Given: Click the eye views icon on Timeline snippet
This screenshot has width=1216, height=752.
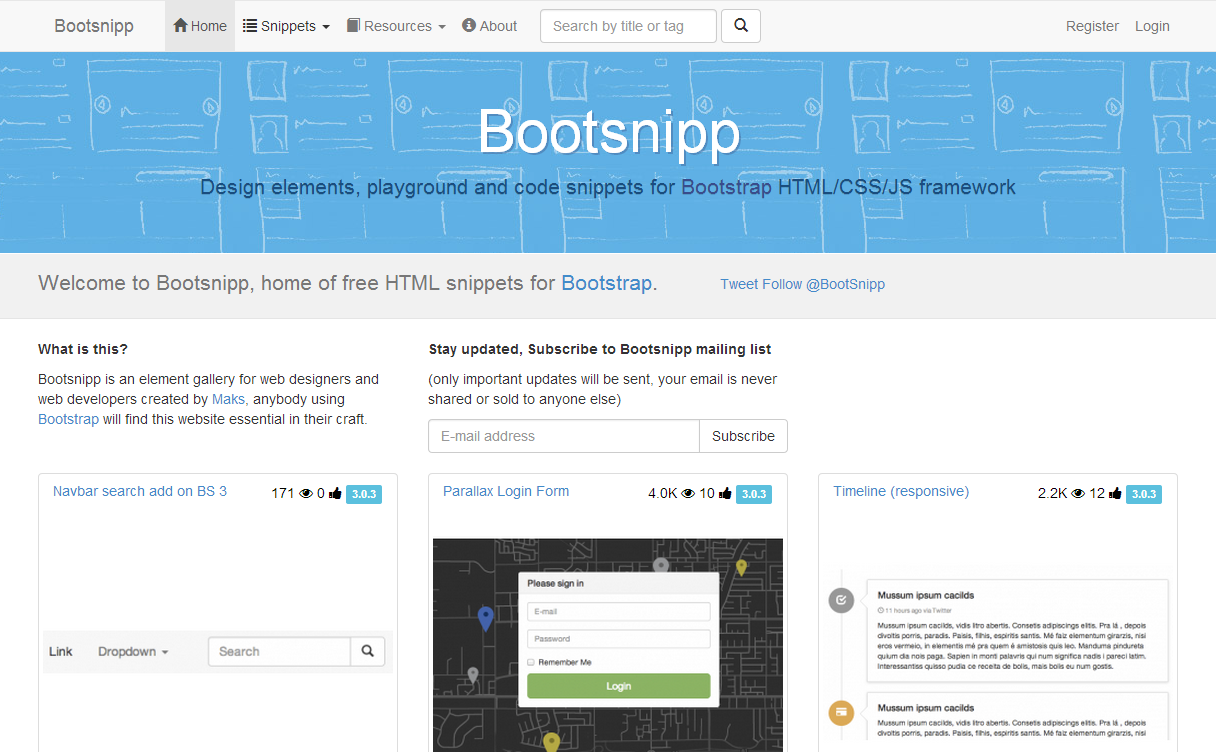Looking at the screenshot, I should click(1078, 493).
